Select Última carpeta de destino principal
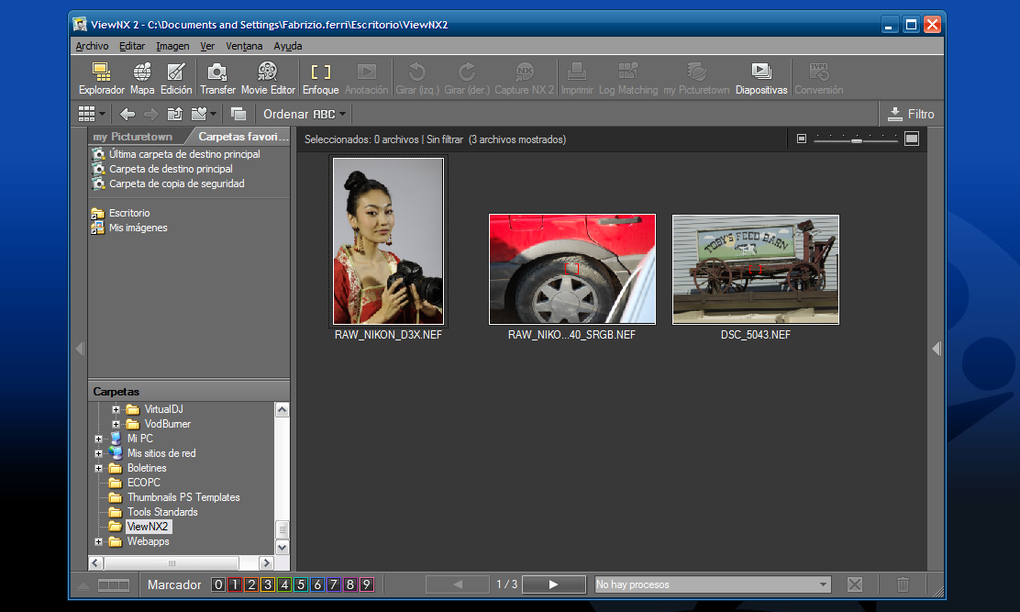 click(x=176, y=154)
